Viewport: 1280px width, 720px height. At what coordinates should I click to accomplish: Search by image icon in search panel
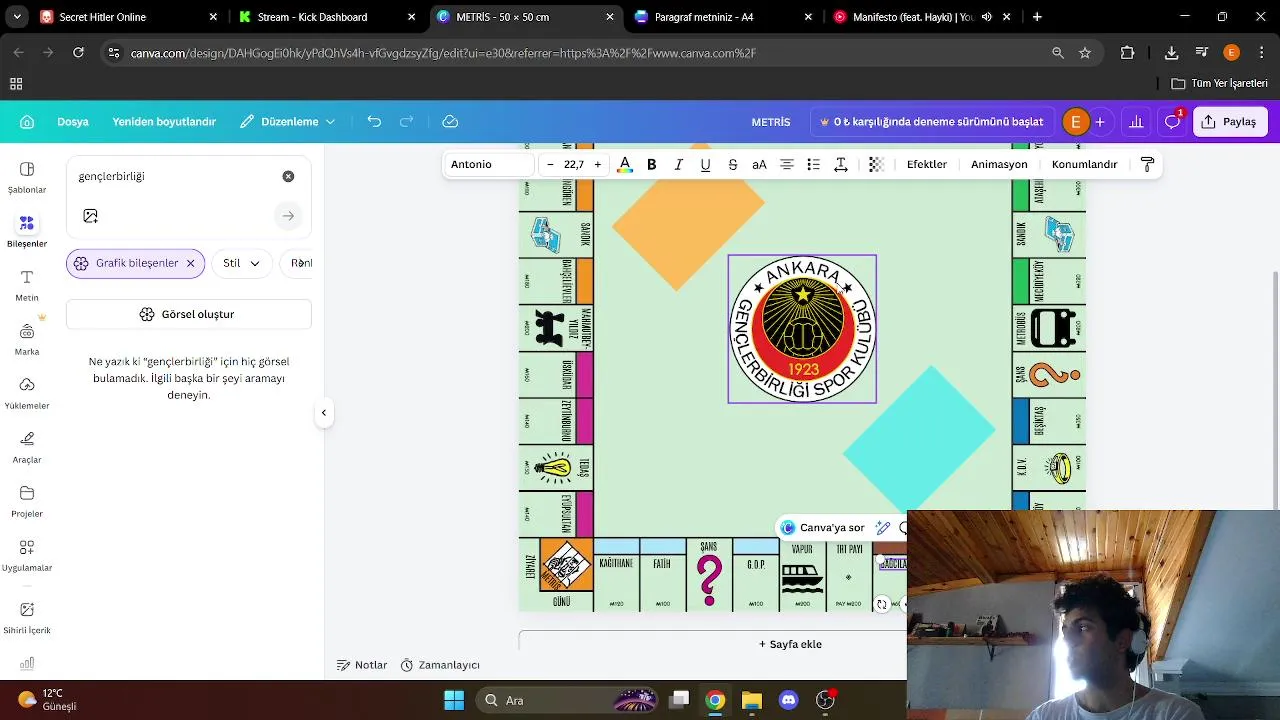pos(91,216)
